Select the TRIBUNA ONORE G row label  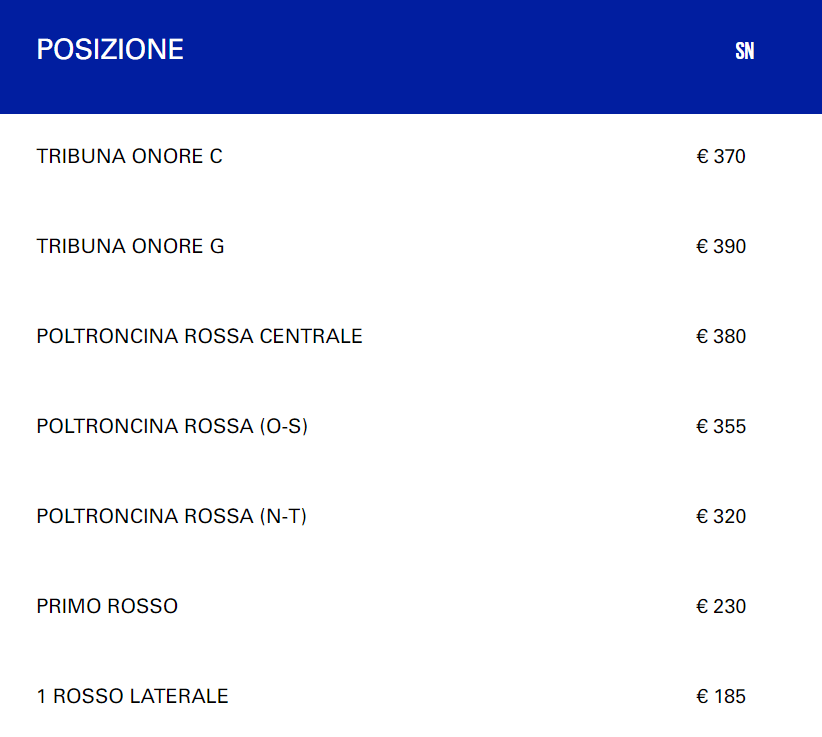pyautogui.click(x=130, y=247)
